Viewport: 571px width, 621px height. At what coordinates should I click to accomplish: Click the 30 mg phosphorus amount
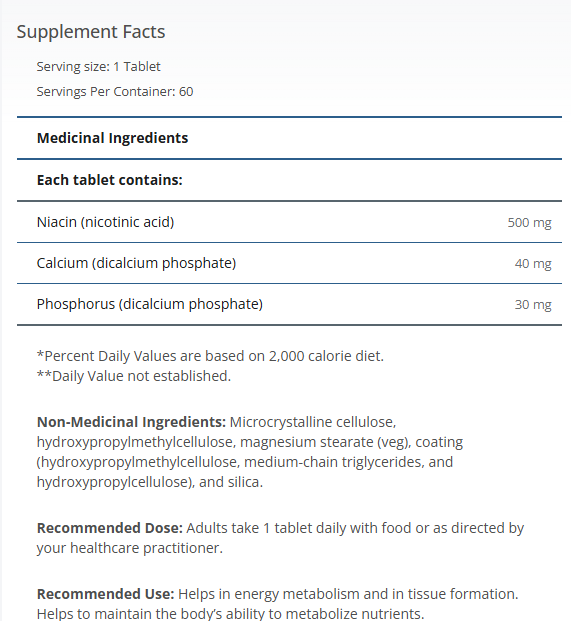tap(533, 305)
